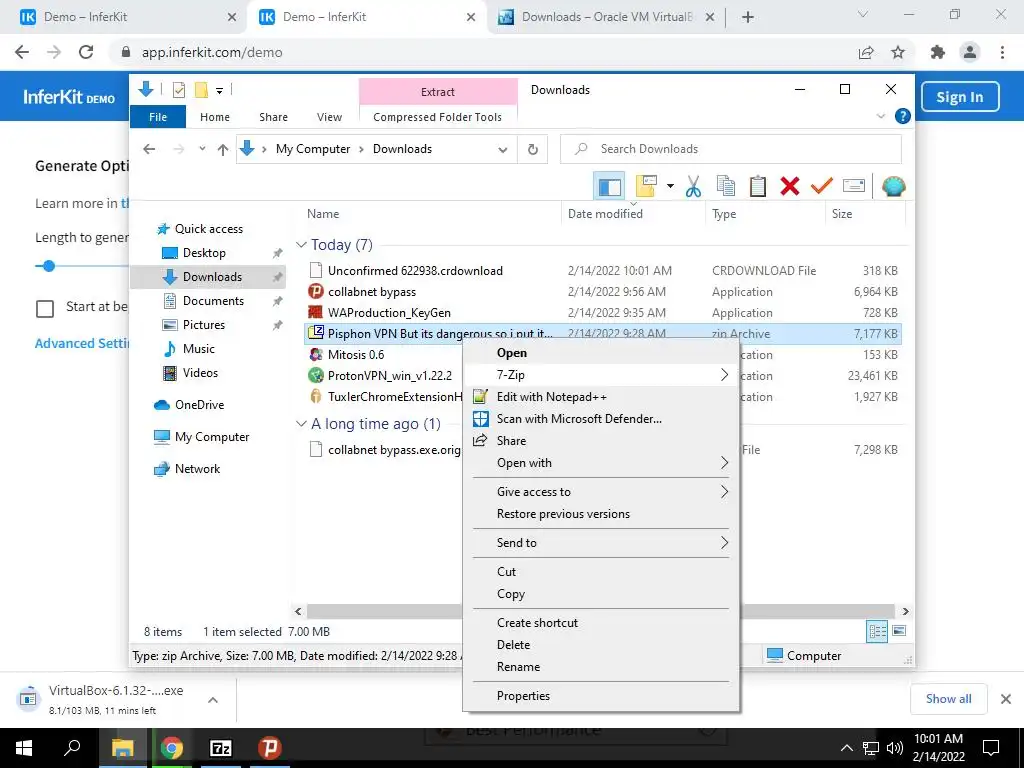Screen dimensions: 1024x768
Task: Switch to details view icon in status bar
Action: 876,632
